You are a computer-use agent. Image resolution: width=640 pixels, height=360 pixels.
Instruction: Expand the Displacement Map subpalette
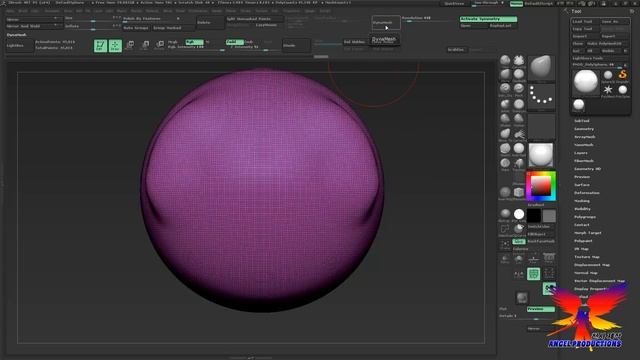(592, 265)
